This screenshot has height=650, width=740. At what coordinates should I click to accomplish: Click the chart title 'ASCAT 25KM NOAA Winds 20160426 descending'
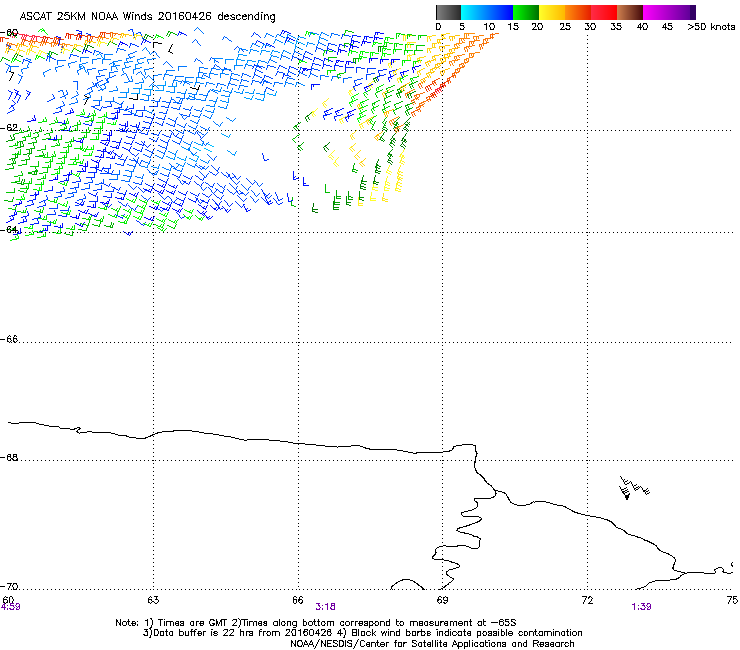[147, 16]
